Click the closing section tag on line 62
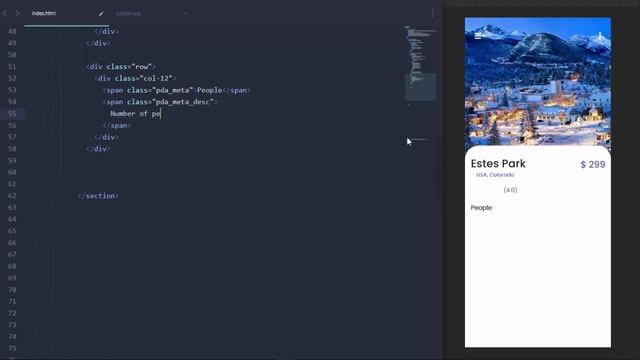The width and height of the screenshot is (640, 360). 98,196
